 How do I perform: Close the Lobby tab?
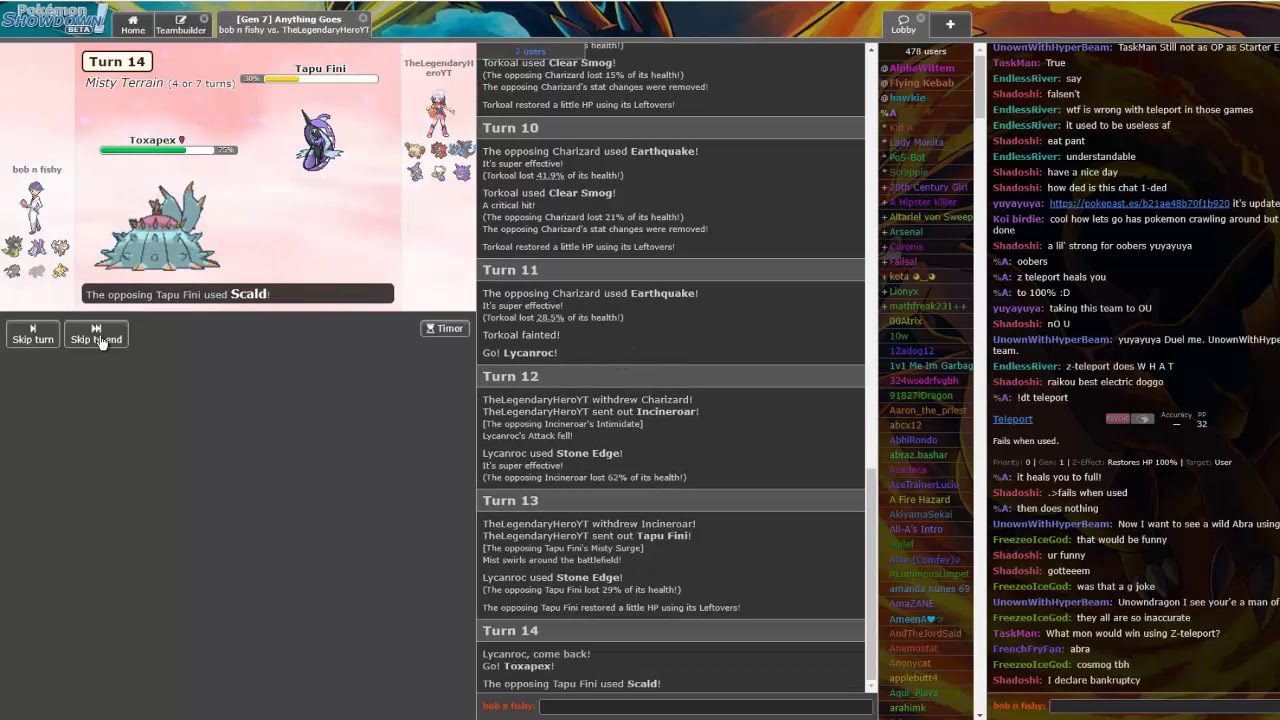921,19
